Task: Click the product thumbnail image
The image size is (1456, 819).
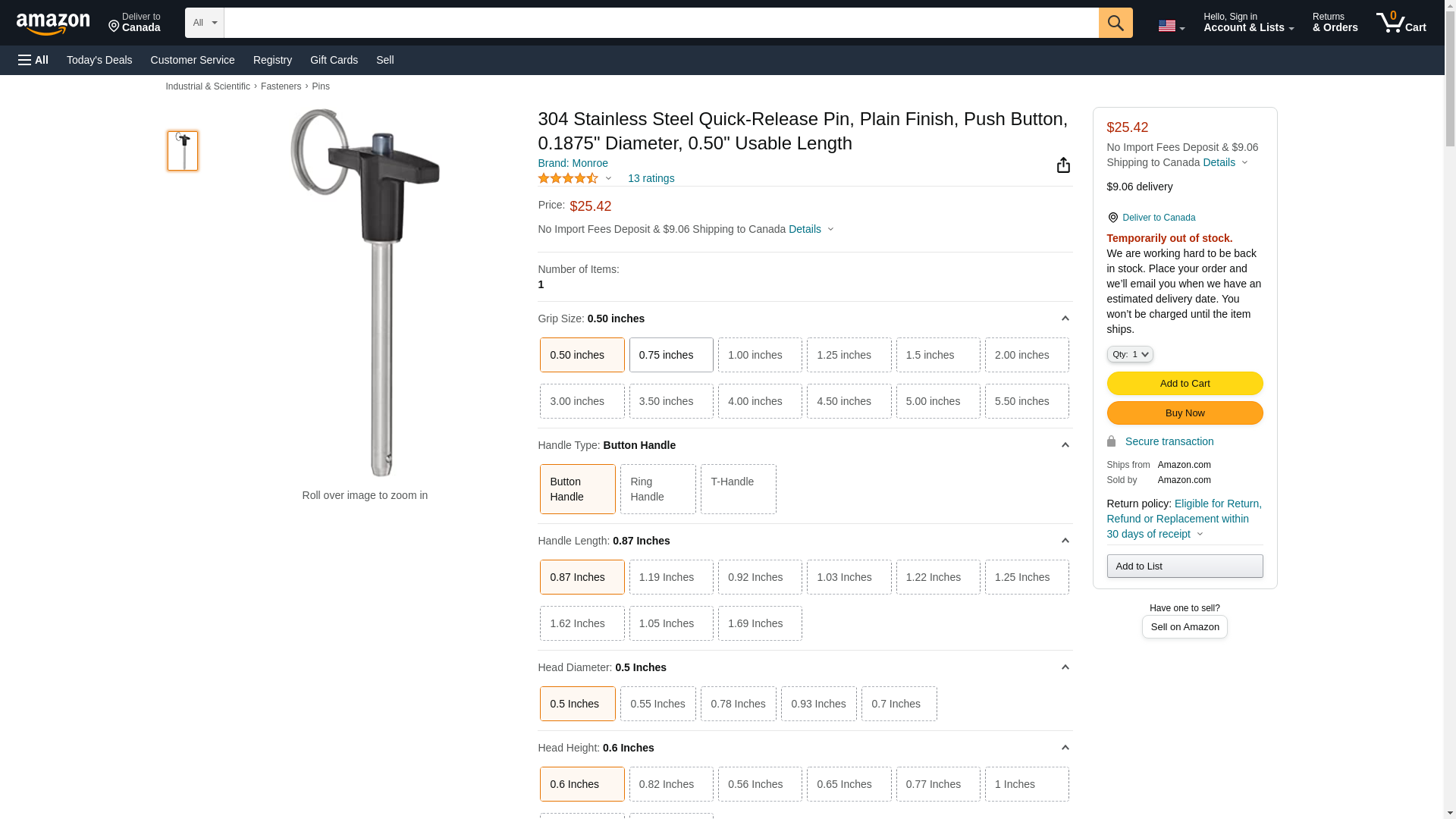Action: (183, 150)
